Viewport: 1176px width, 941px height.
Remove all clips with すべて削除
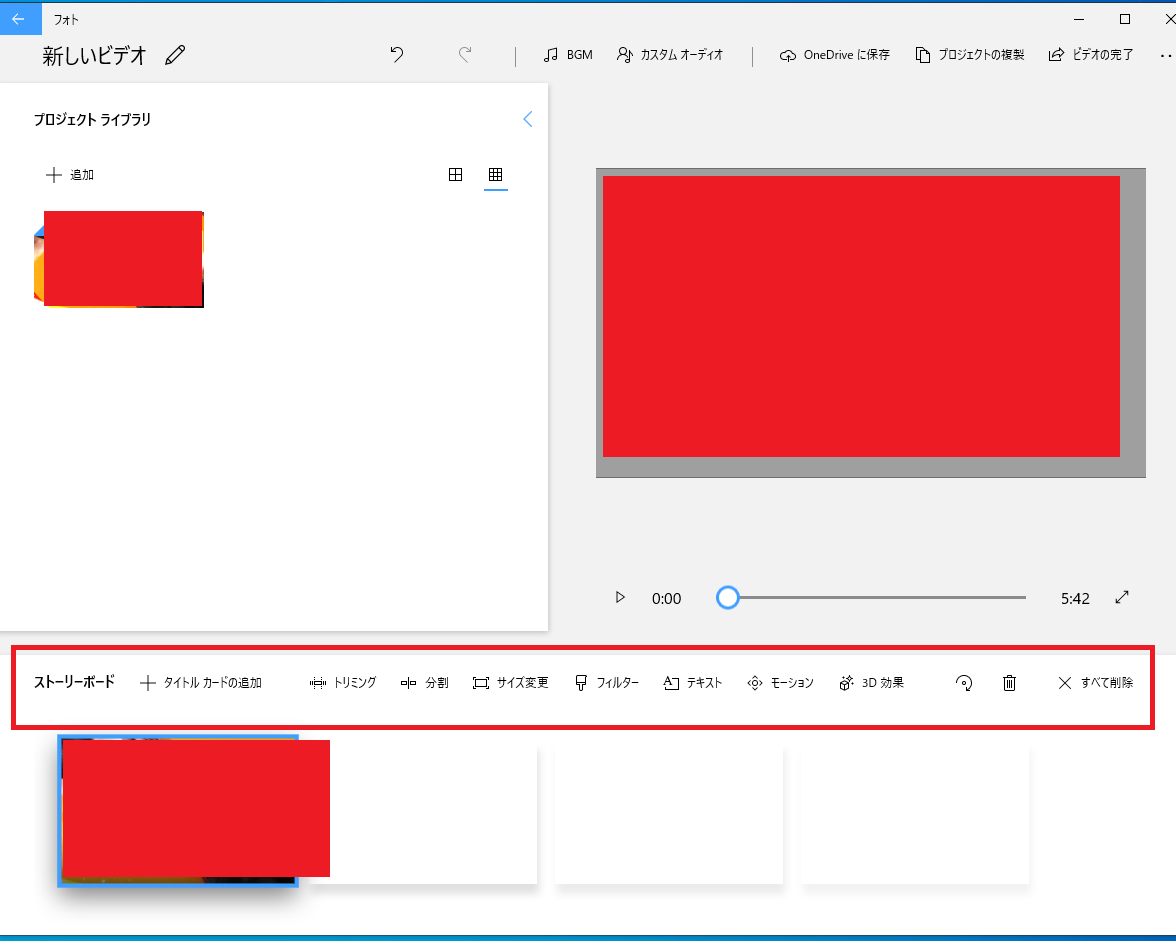pyautogui.click(x=1096, y=683)
